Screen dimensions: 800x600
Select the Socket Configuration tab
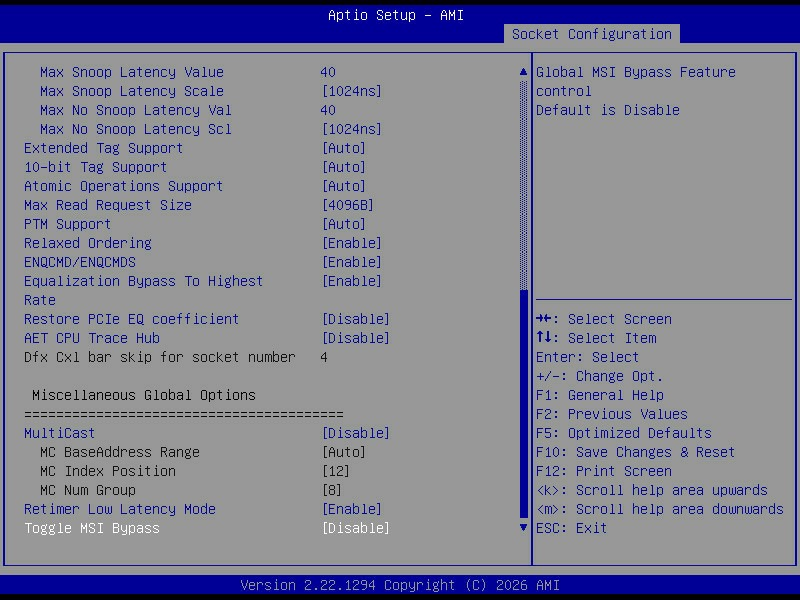(x=591, y=34)
